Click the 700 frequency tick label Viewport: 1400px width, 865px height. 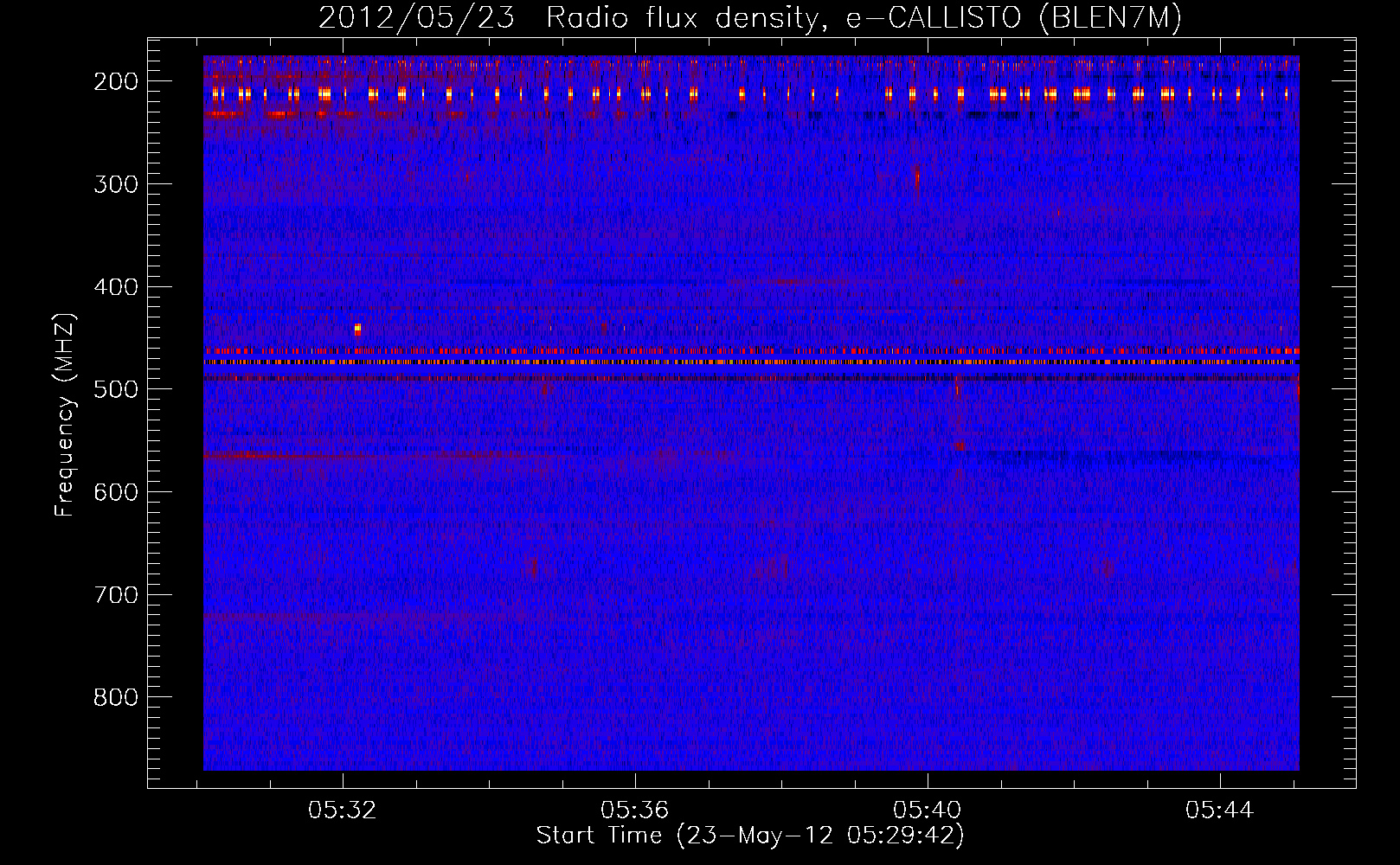(x=116, y=595)
